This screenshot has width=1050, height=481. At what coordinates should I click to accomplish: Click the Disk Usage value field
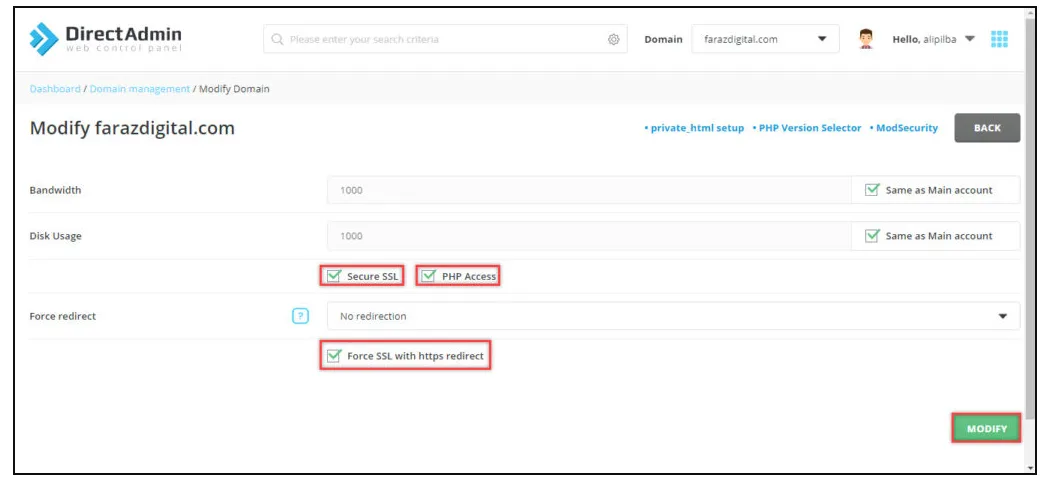589,235
